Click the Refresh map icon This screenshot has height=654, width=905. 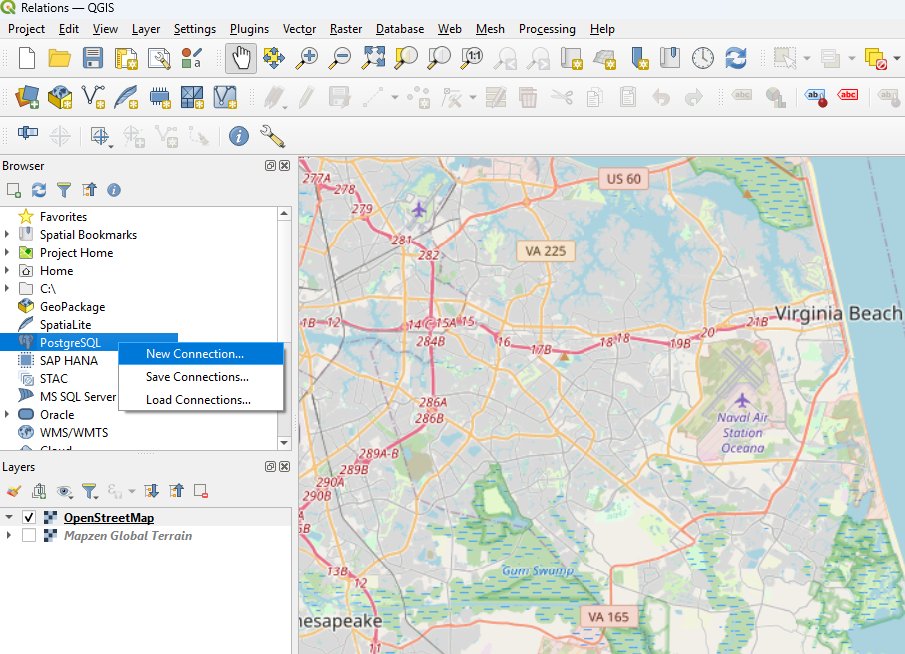(x=736, y=58)
